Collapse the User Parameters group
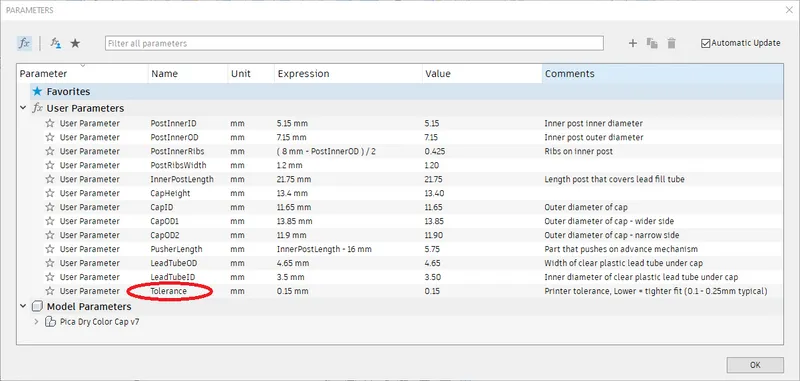 [23, 108]
